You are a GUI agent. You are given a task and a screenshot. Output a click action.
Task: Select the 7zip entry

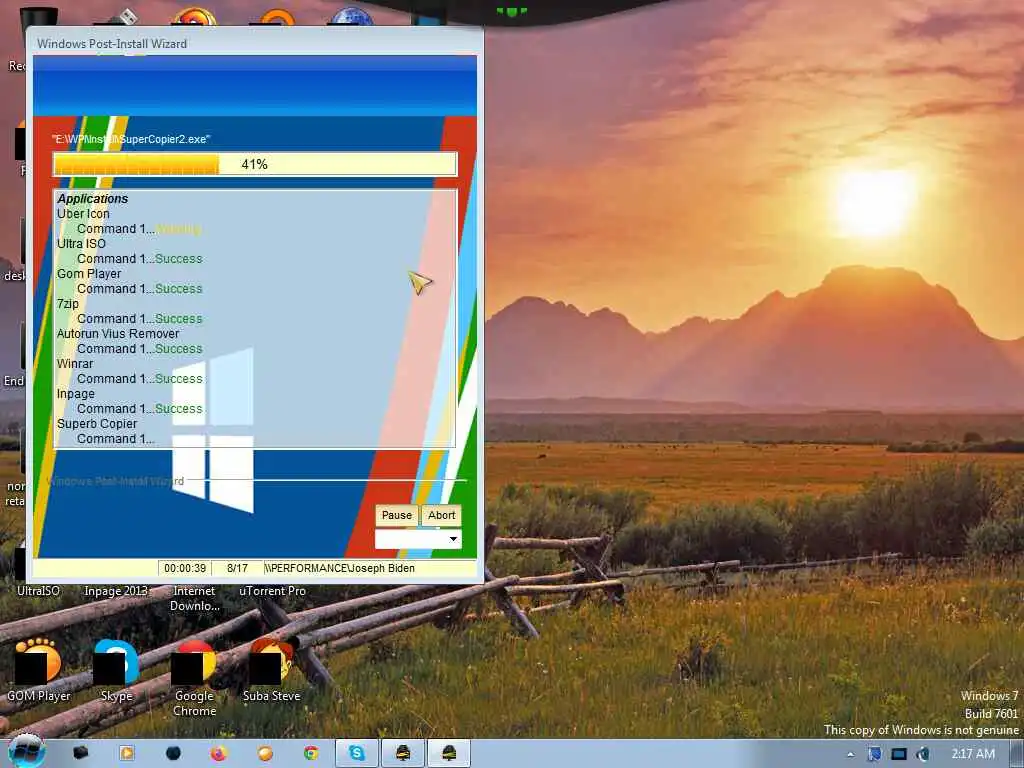[67, 304]
